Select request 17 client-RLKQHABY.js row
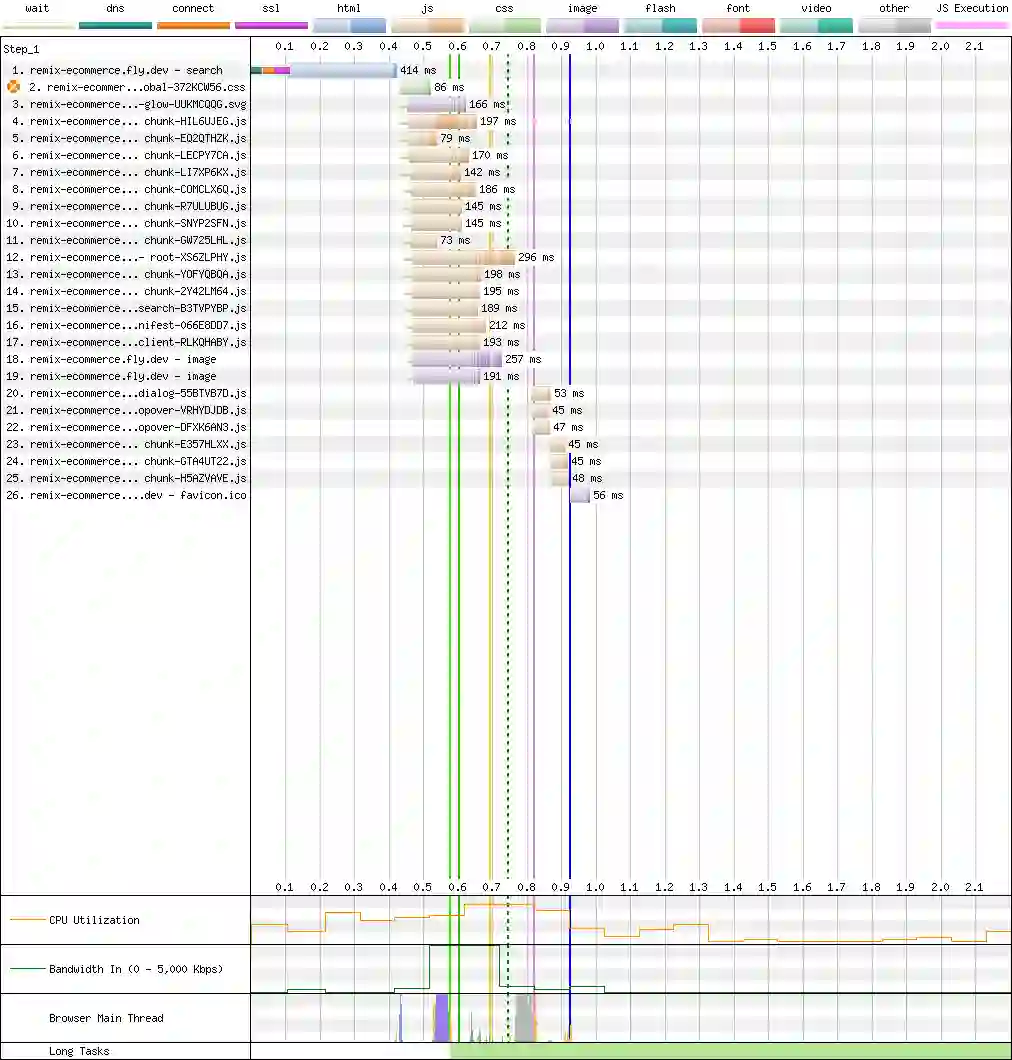This screenshot has width=1012, height=1060. [x=126, y=342]
